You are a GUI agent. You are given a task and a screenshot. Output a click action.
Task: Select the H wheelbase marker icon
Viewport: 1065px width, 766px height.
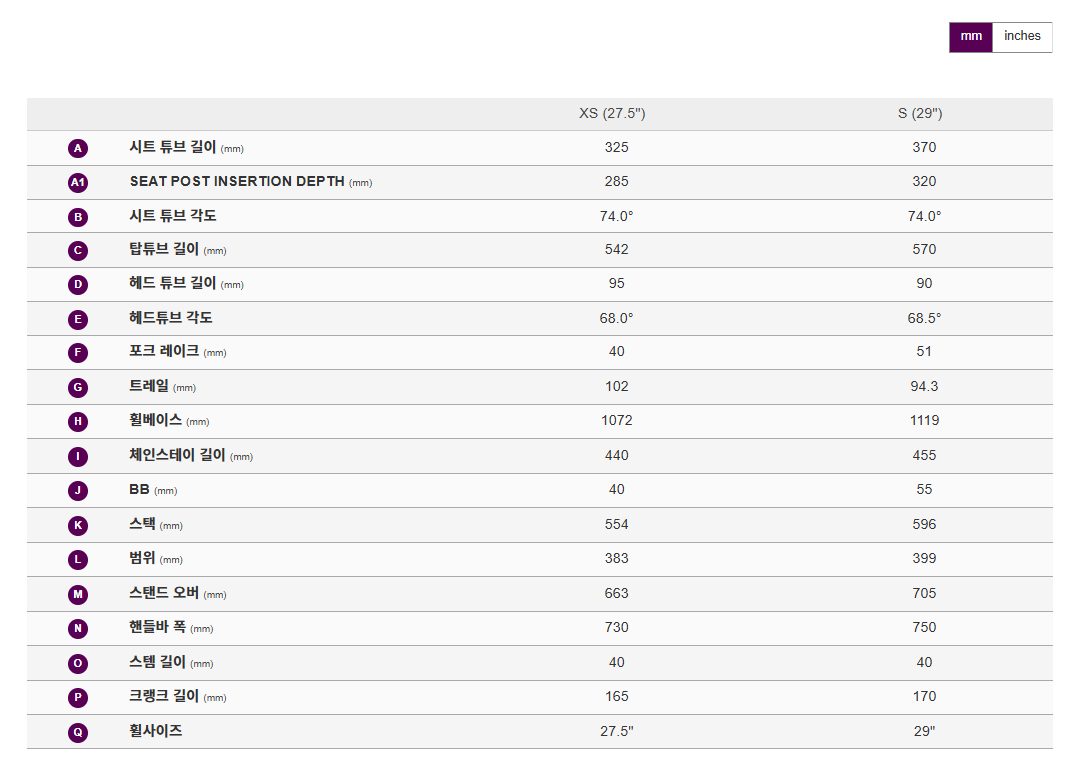pos(78,421)
